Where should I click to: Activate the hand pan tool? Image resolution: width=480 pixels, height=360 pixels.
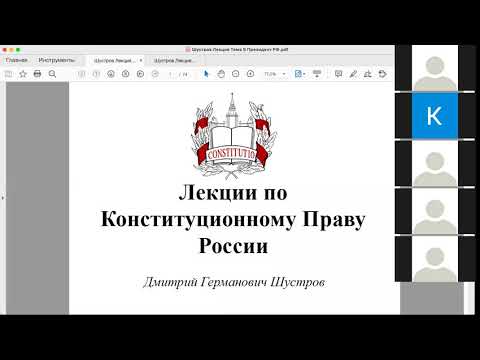coord(221,74)
